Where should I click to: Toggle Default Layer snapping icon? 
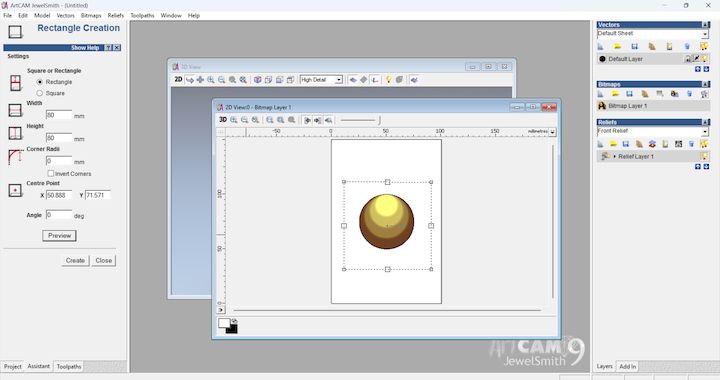(x=696, y=59)
